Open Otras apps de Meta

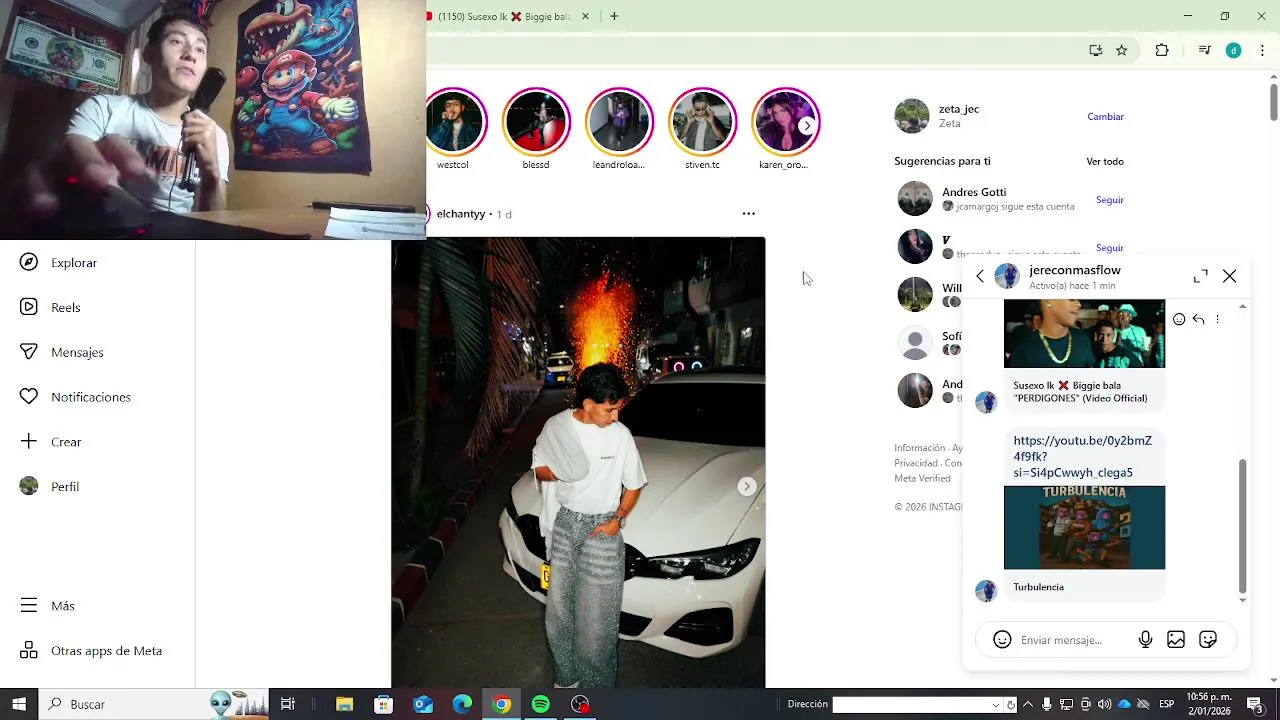pyautogui.click(x=92, y=651)
